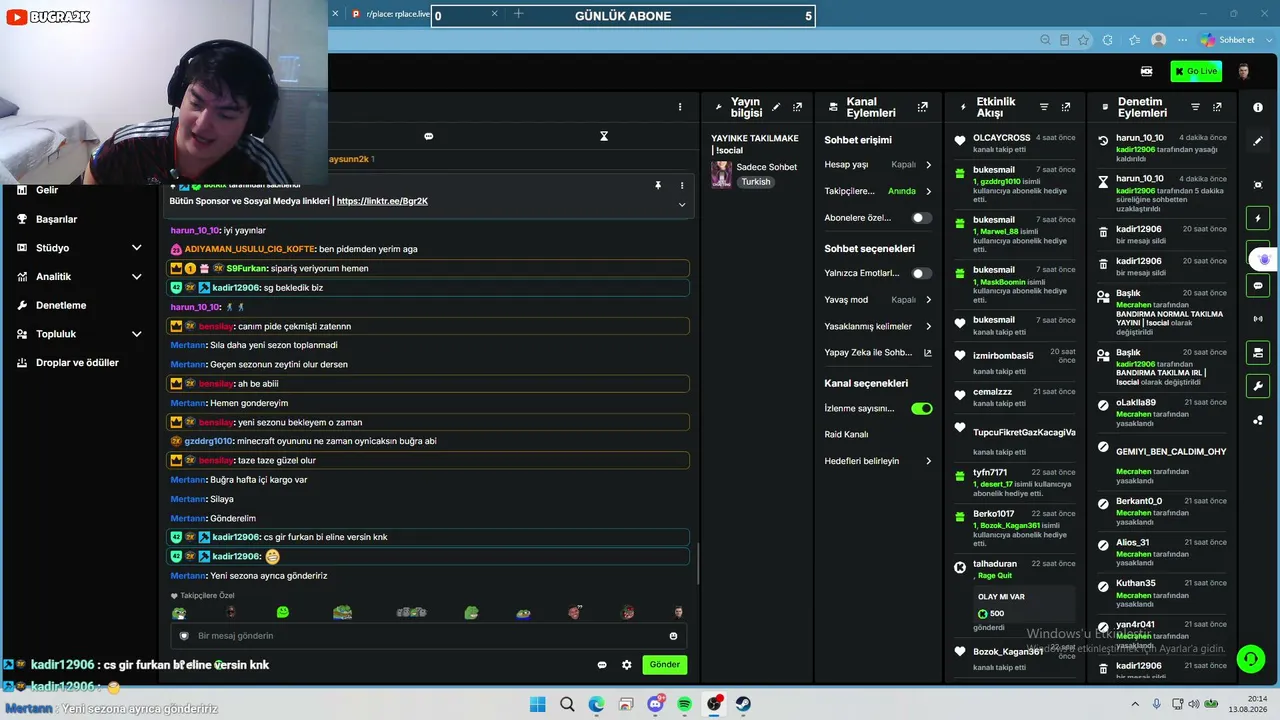Click the chat bubble icon beside settings gear
The width and height of the screenshot is (1280, 720).
pyautogui.click(x=602, y=665)
